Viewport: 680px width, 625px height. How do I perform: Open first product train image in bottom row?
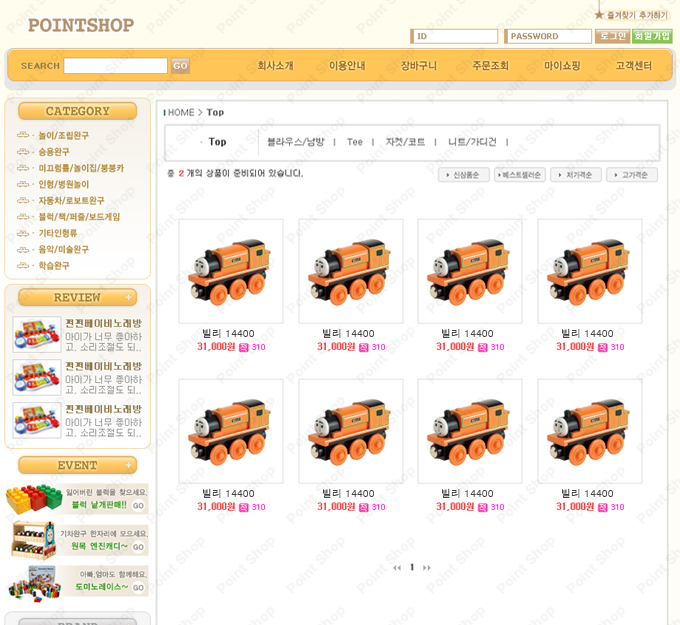231,431
